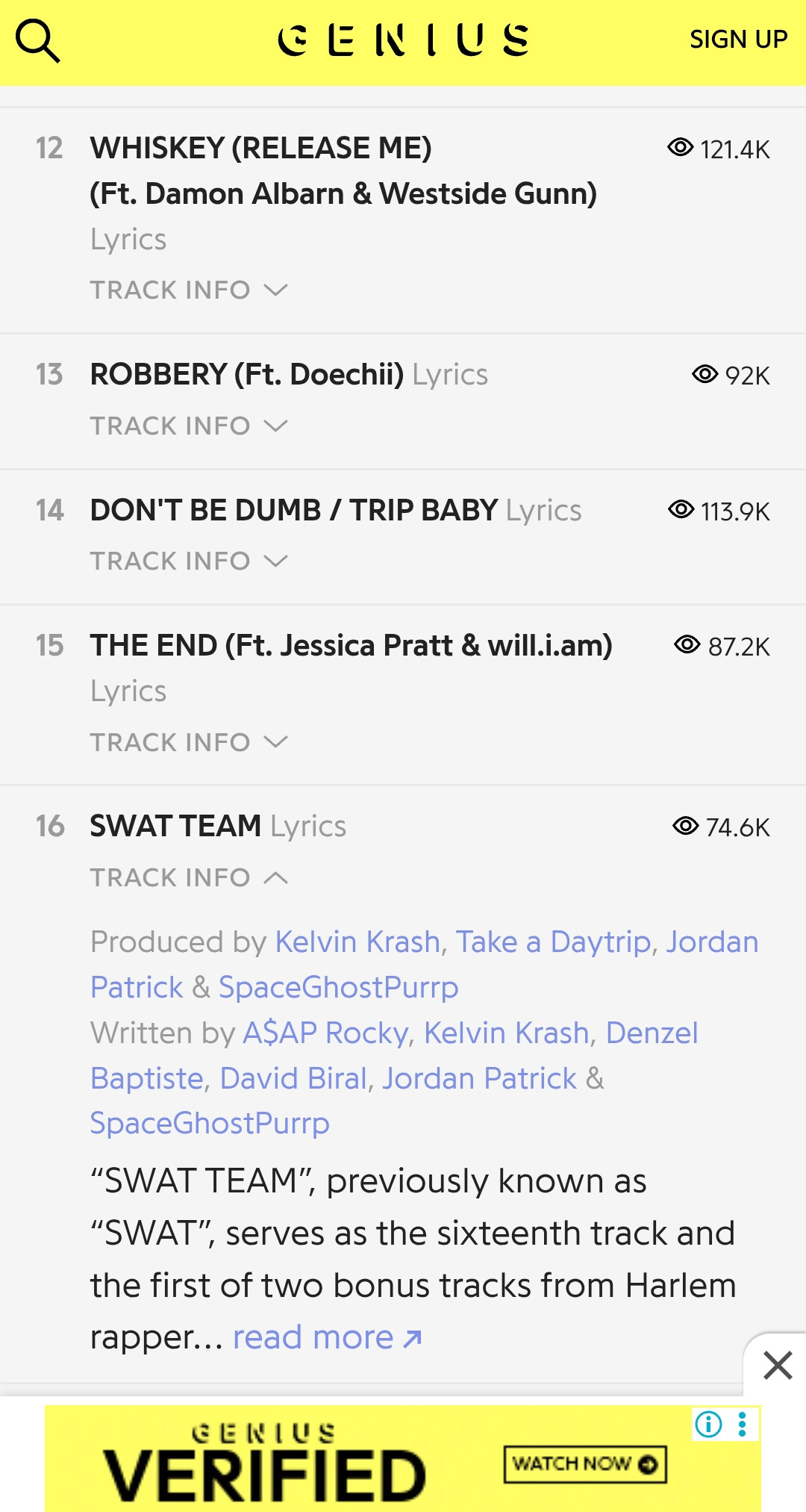Open the ad options three-dot icon
806x1512 pixels.
pos(742,1424)
